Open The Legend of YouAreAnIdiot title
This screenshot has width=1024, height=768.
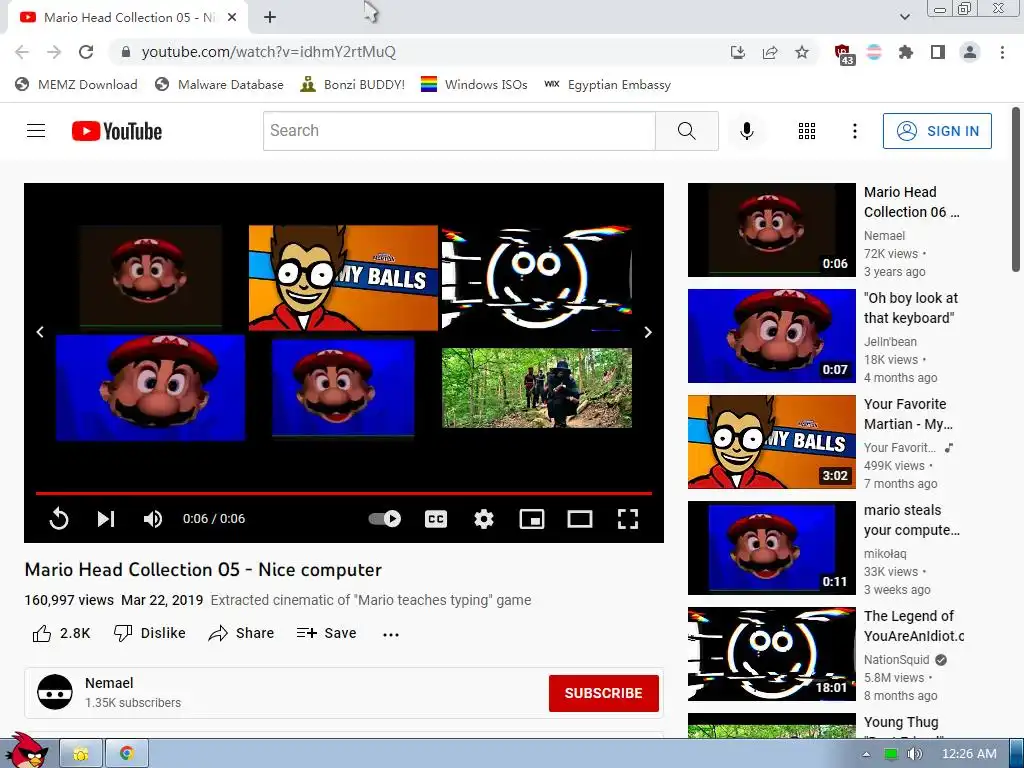(914, 626)
